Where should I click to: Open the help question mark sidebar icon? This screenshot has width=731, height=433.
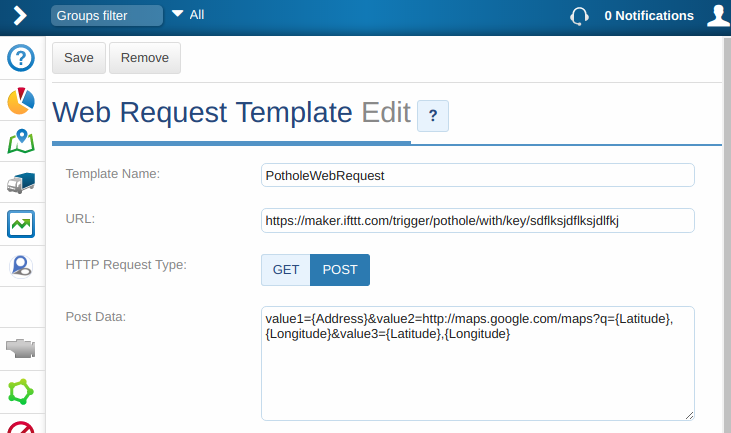click(21, 59)
